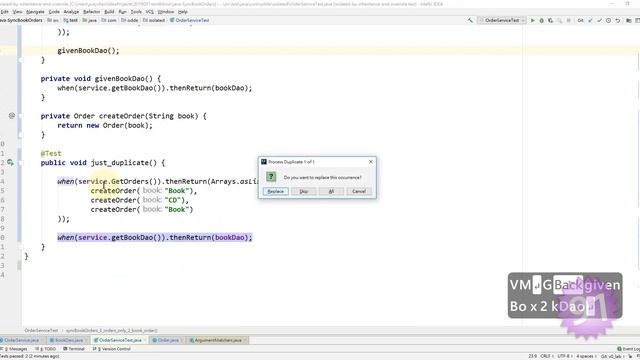
Task: Open the Refactor menu
Action: (91, 12)
